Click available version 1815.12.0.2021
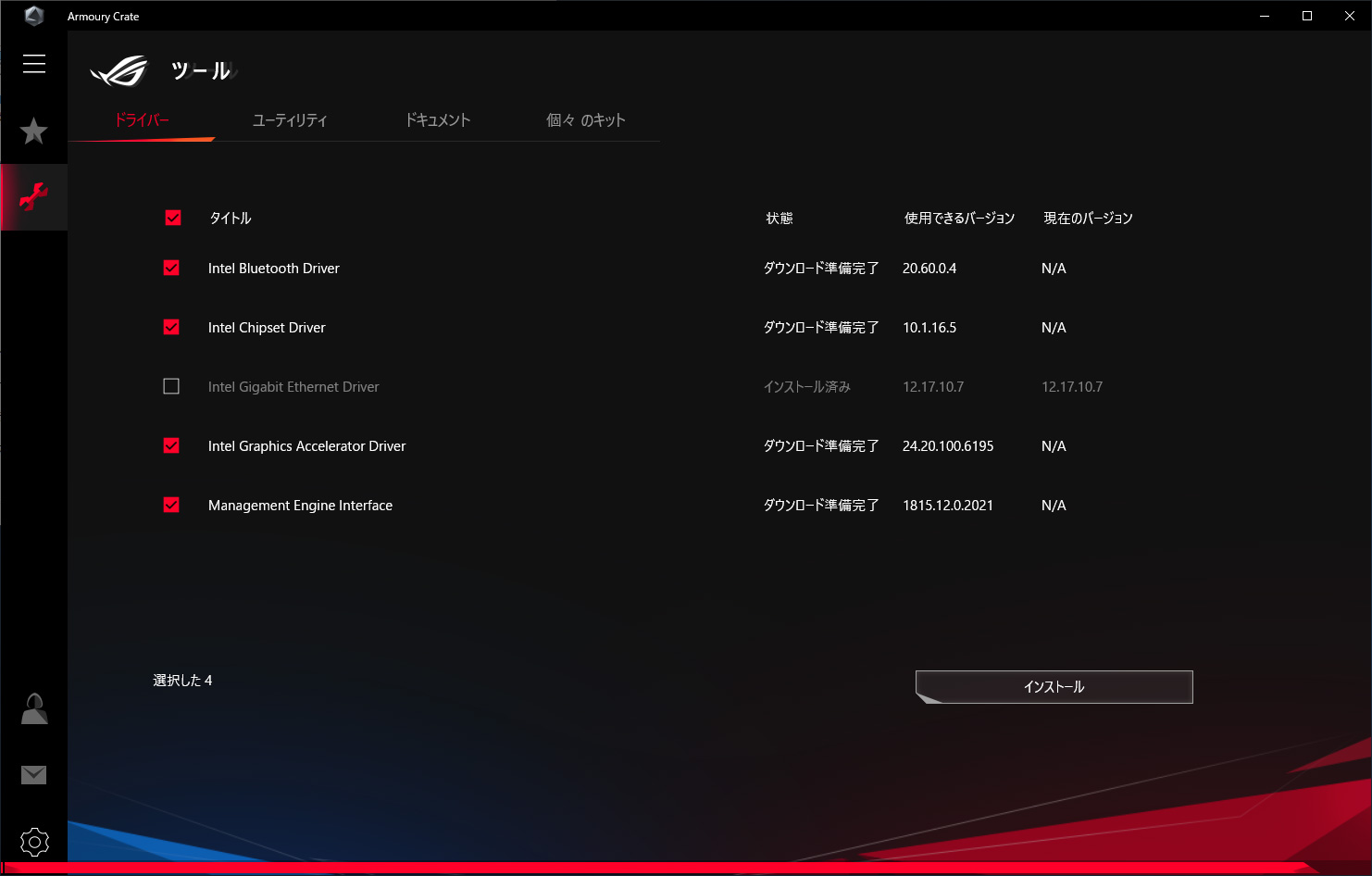The width and height of the screenshot is (1372, 876). pos(948,506)
